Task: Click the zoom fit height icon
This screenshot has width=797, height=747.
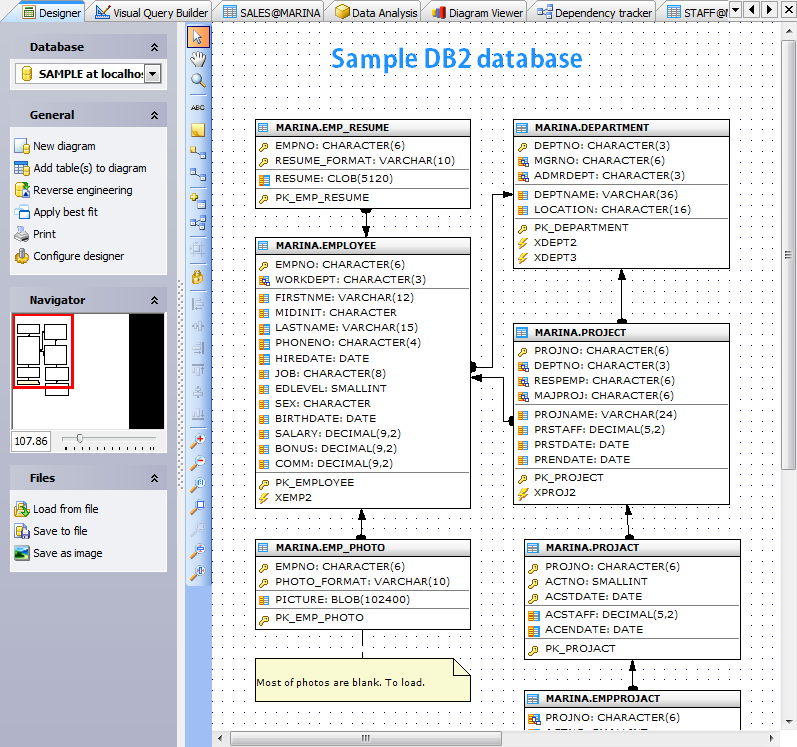Action: (198, 551)
